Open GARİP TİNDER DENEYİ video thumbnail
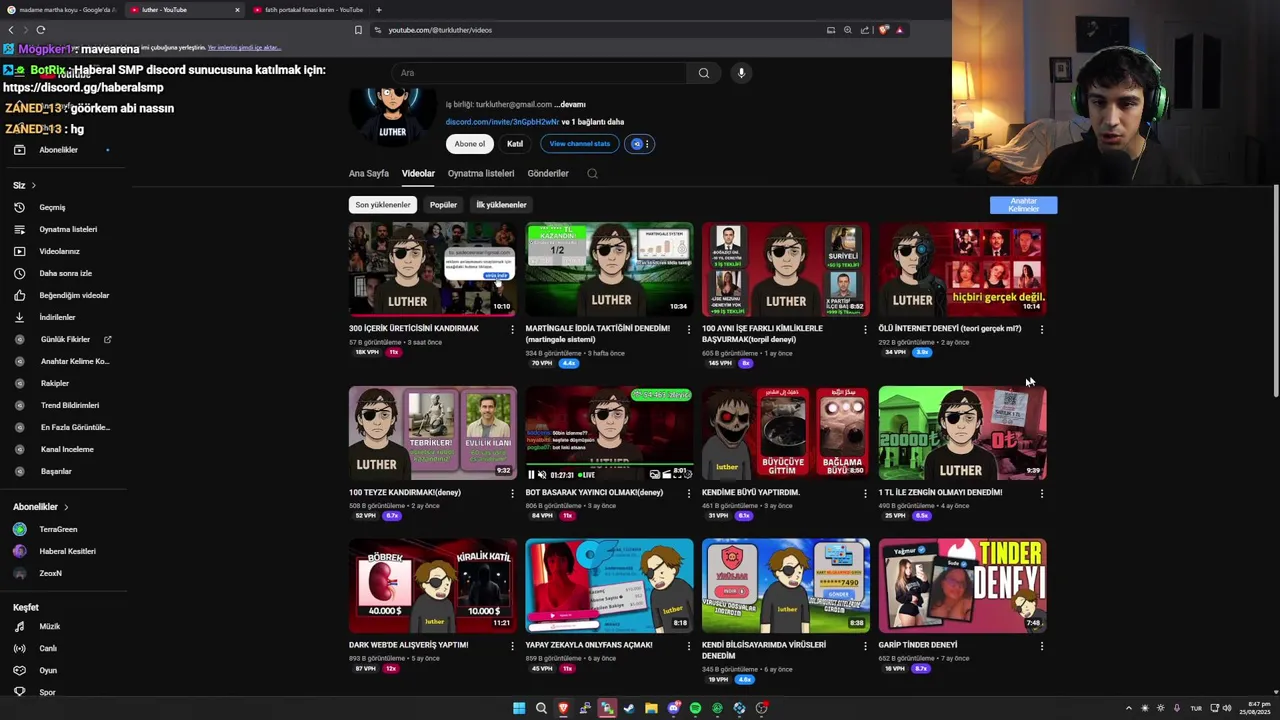1280x720 pixels. (x=962, y=586)
